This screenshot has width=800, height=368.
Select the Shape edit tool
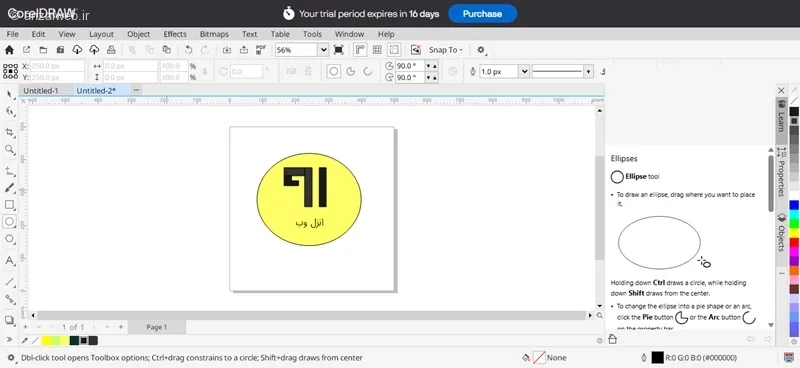pos(9,111)
